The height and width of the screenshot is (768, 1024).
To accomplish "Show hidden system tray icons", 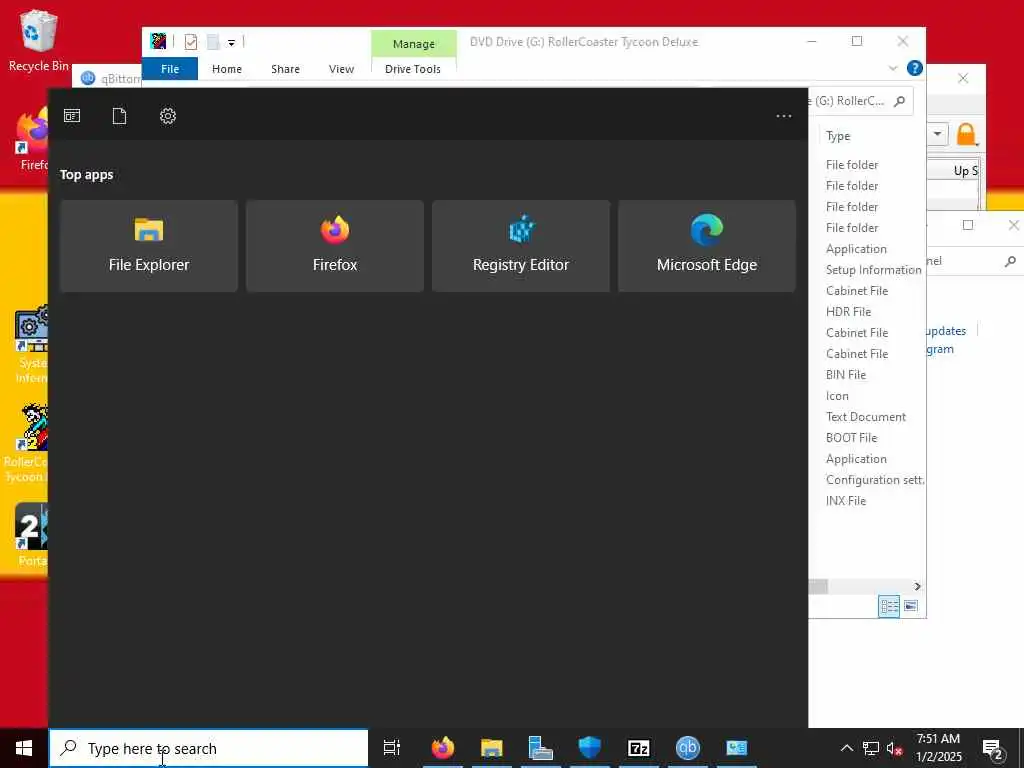I will (x=846, y=748).
